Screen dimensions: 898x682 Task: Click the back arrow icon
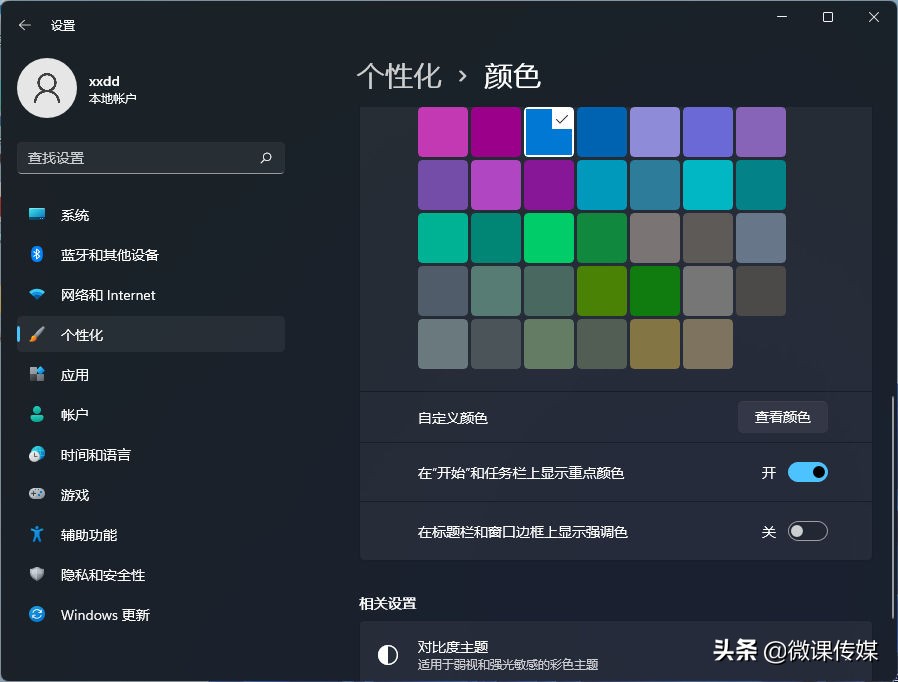[25, 25]
